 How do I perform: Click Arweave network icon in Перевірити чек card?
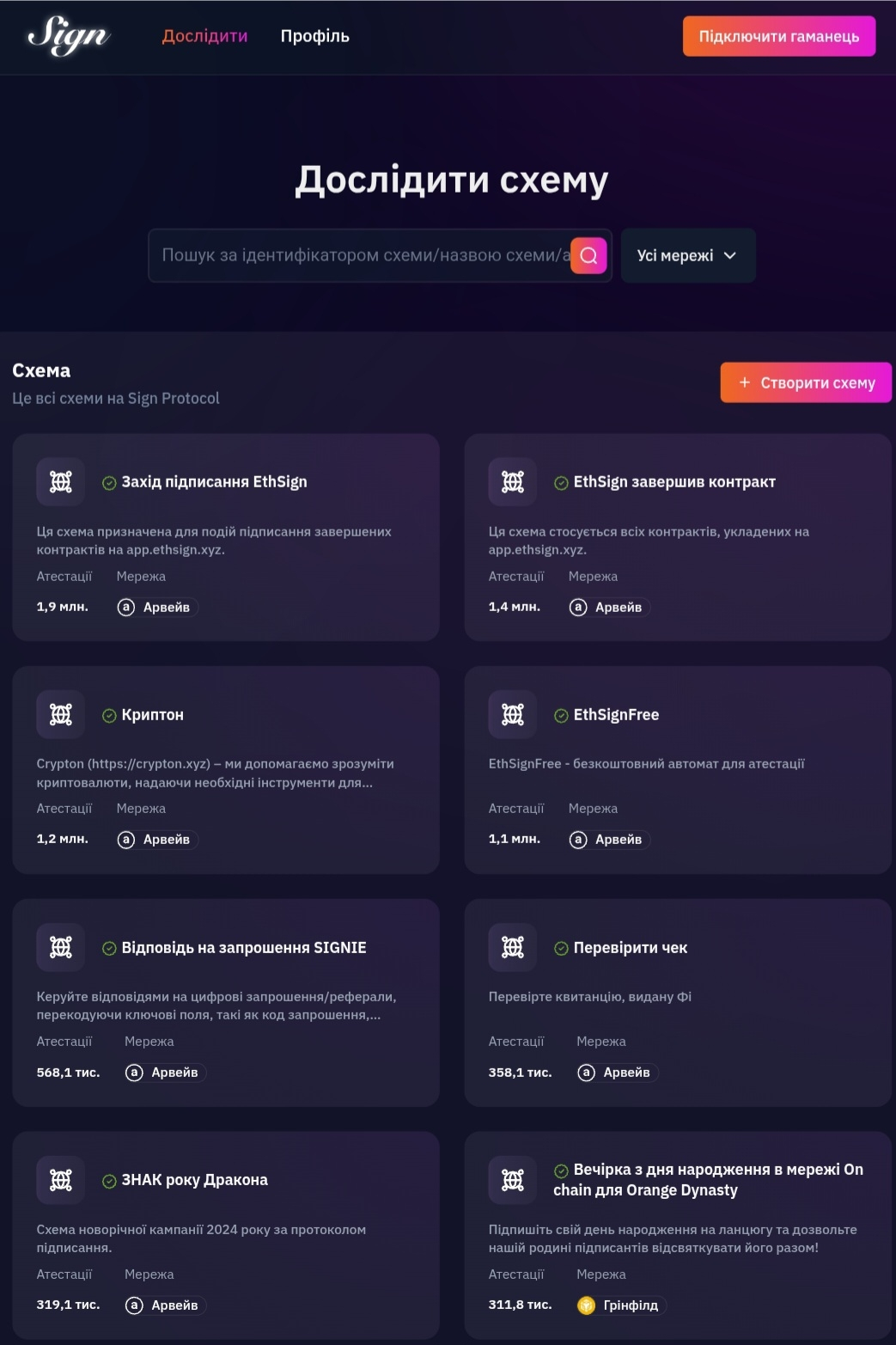click(x=586, y=1073)
